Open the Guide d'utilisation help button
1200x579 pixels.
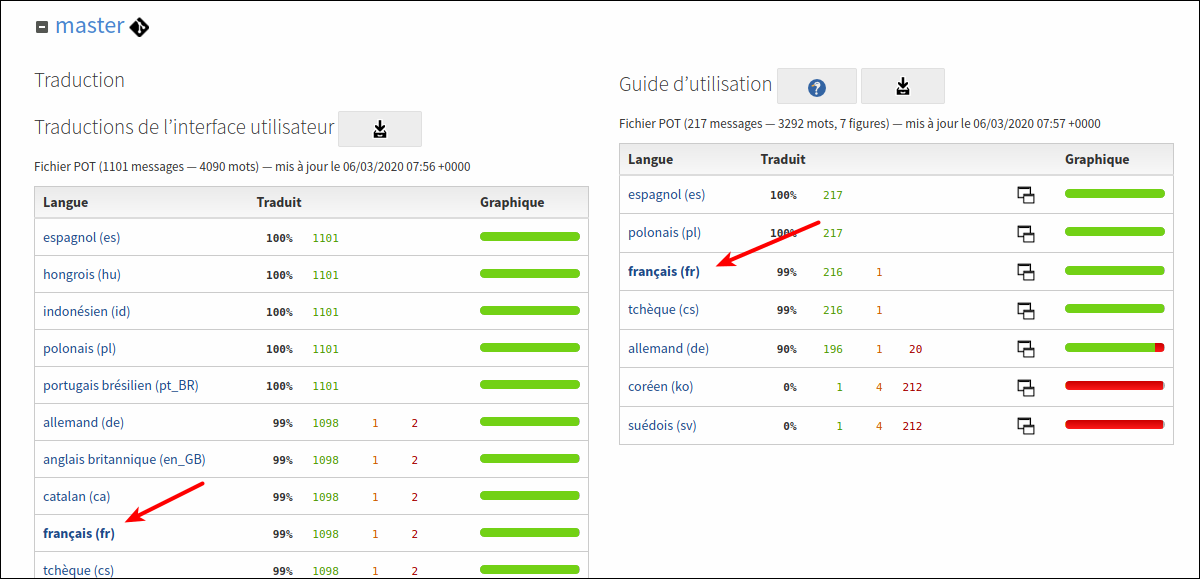tap(816, 87)
